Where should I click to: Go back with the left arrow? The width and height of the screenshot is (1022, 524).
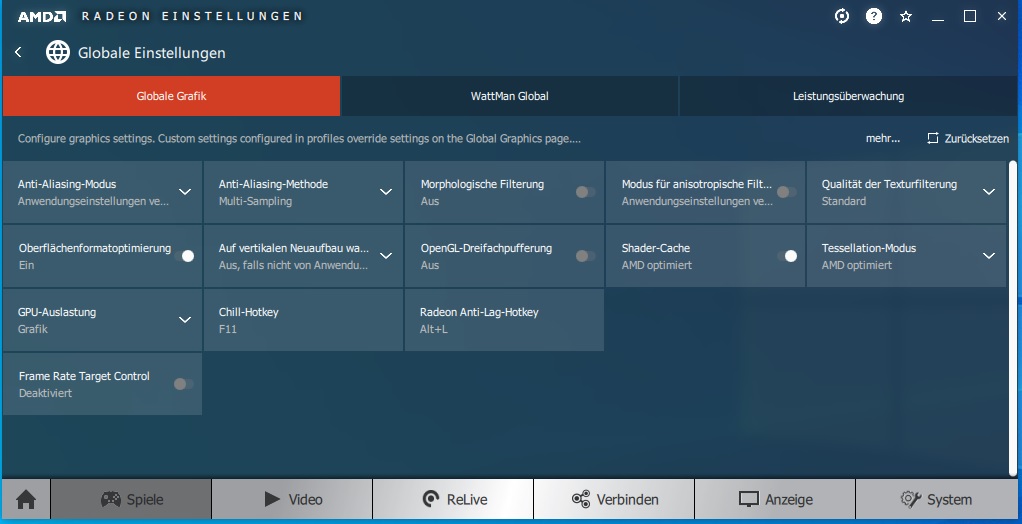[18, 52]
